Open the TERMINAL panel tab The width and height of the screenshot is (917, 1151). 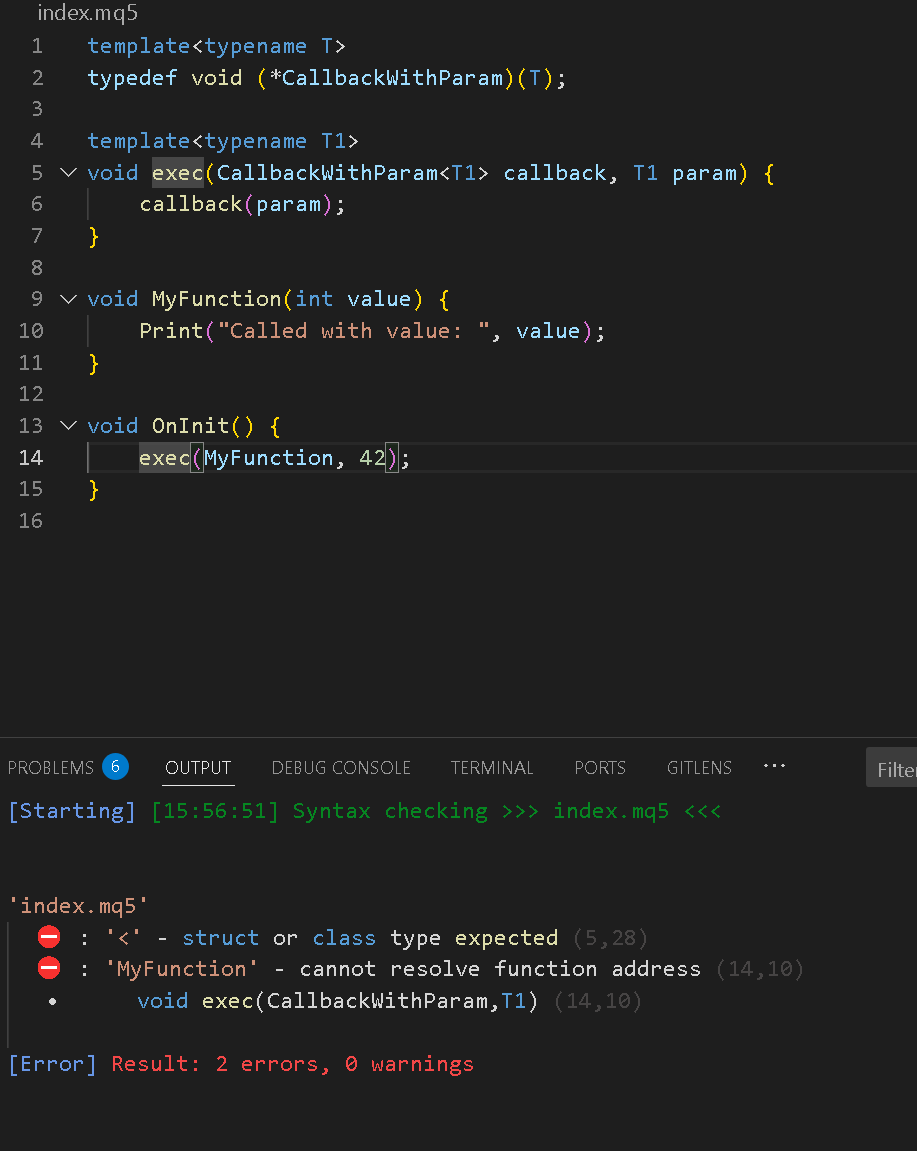click(x=492, y=768)
